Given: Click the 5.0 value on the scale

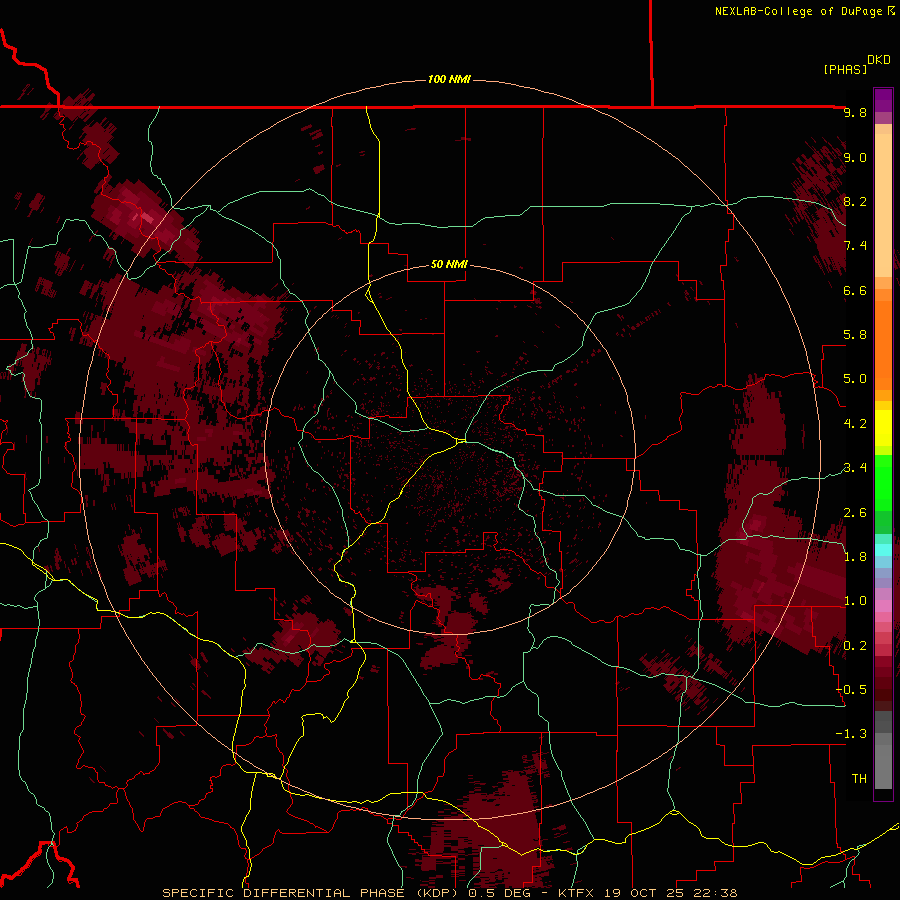Looking at the screenshot, I should click(855, 379).
